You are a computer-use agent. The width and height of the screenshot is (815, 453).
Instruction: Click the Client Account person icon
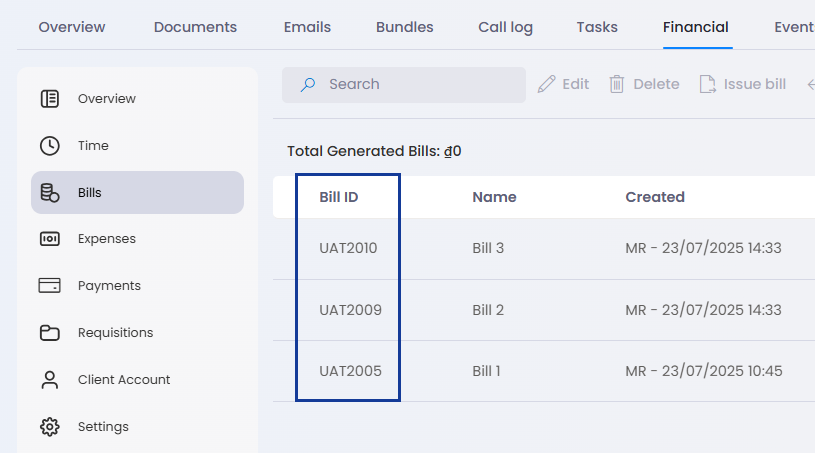[50, 380]
